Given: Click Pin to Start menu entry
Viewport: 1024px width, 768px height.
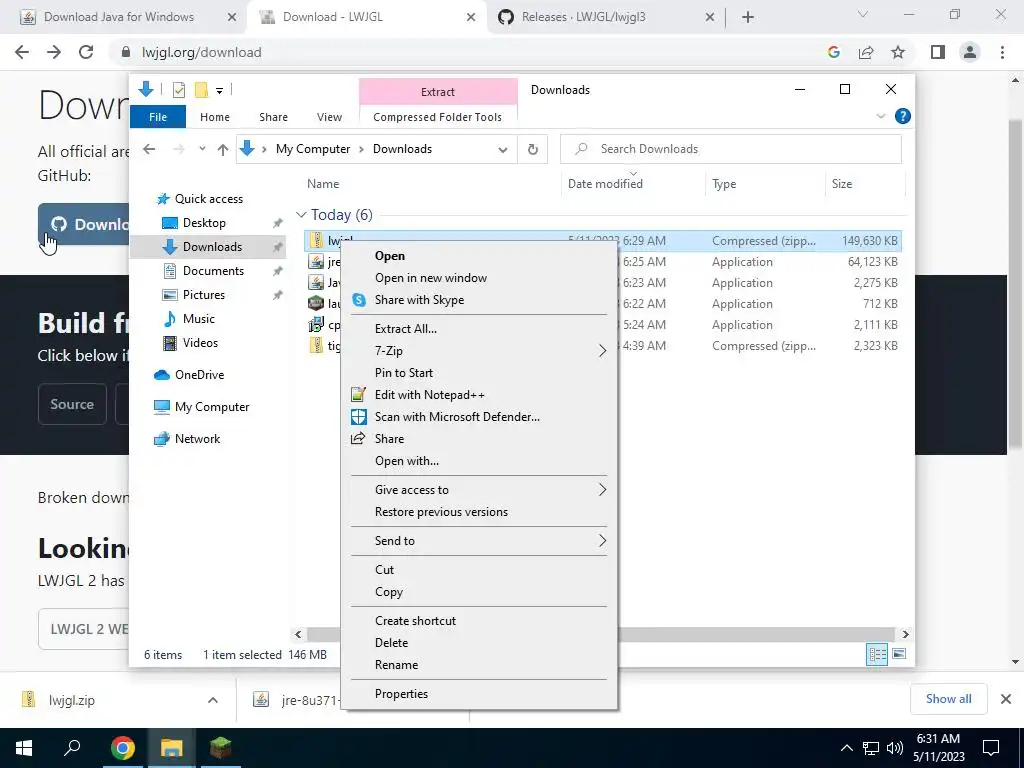Looking at the screenshot, I should click(x=404, y=373).
